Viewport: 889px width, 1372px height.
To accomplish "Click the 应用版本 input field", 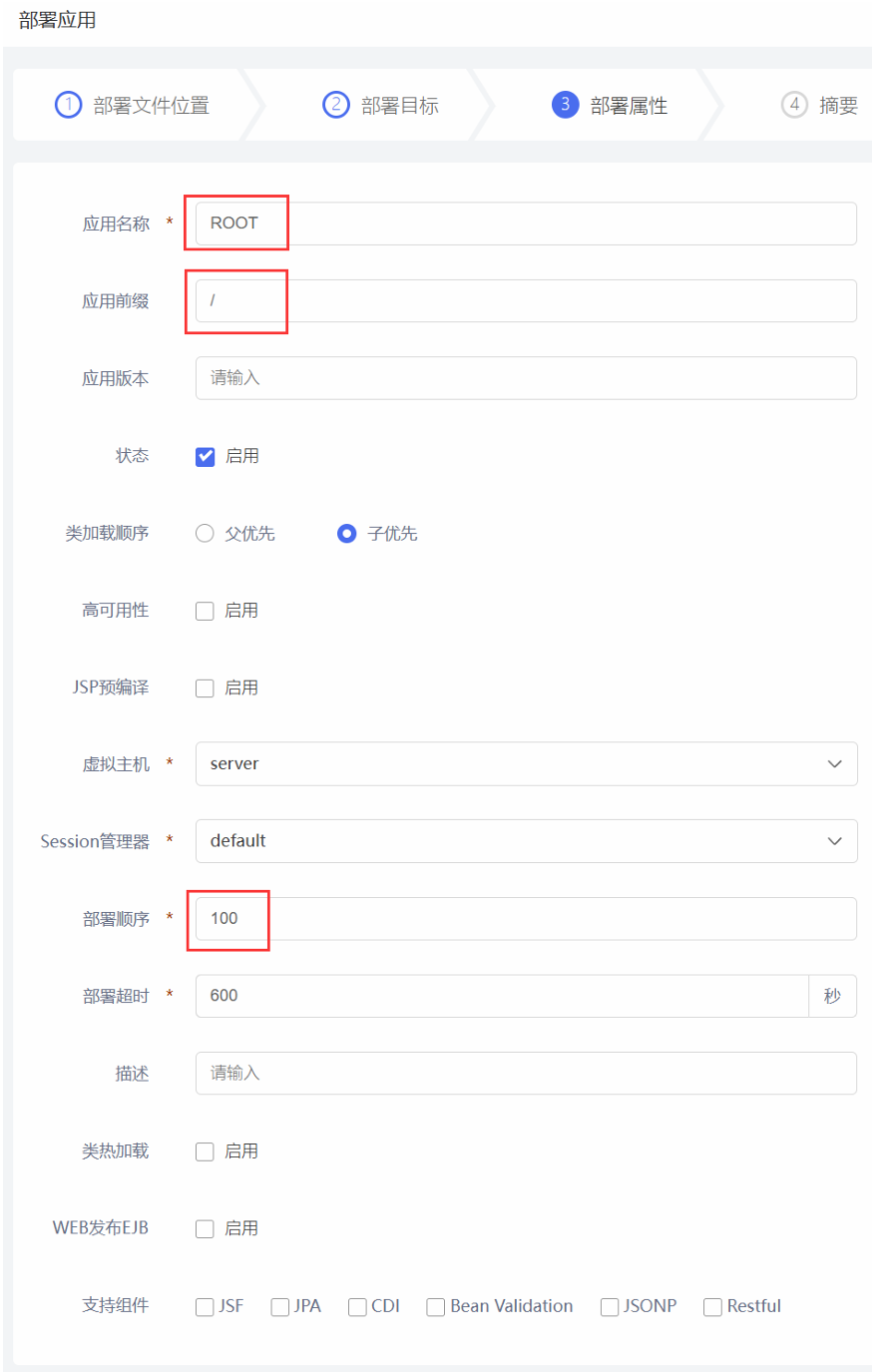I will click(x=526, y=378).
